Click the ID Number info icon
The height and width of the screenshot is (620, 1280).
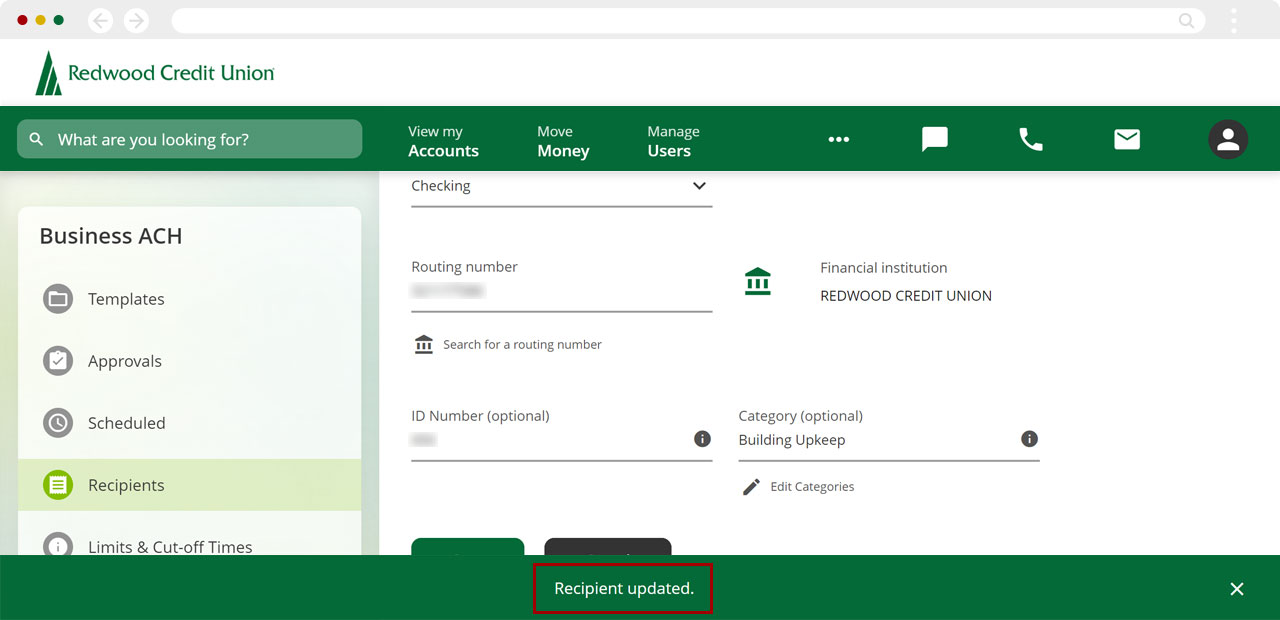(x=702, y=439)
